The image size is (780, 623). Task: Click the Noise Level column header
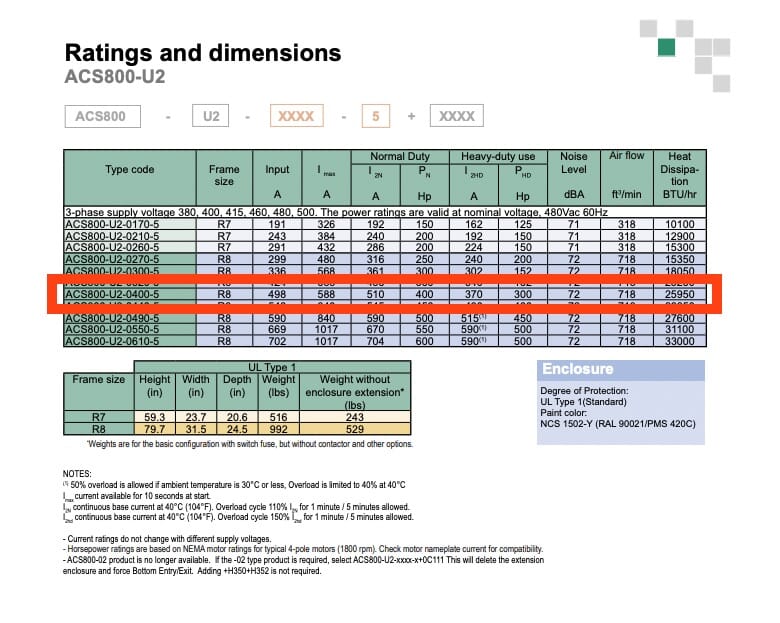tap(574, 163)
